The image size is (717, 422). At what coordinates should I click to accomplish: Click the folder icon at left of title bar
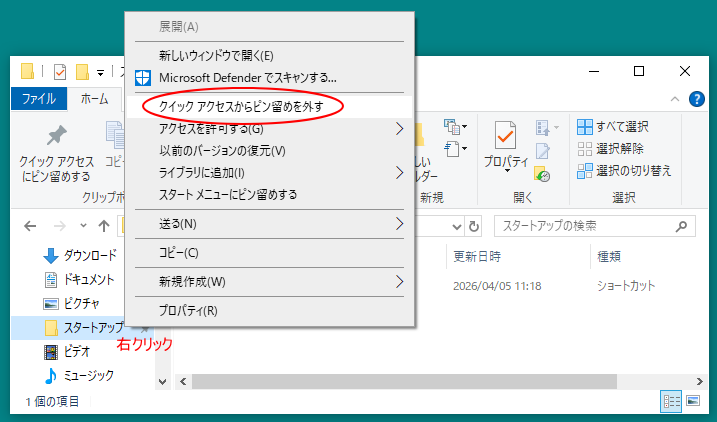coord(27,72)
